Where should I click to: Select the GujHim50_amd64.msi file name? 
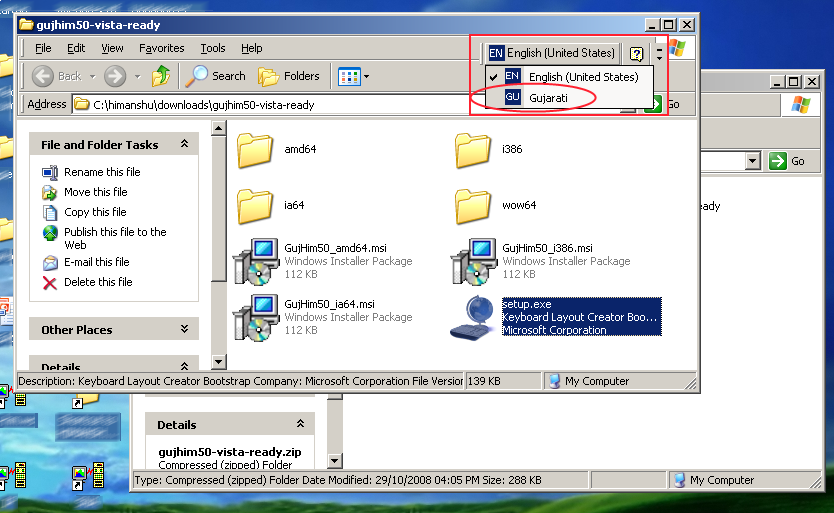tap(336, 248)
